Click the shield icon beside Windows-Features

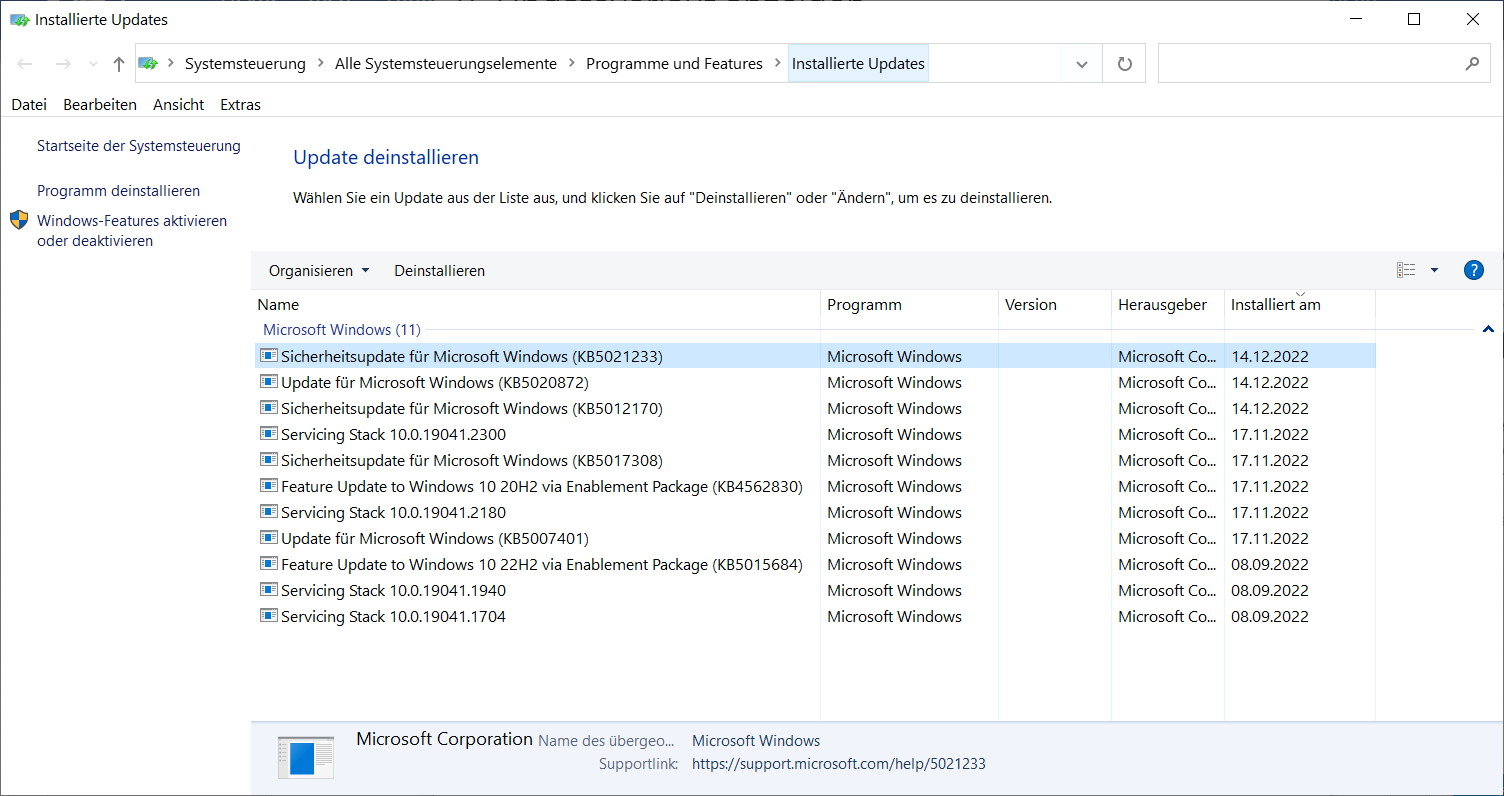point(19,220)
